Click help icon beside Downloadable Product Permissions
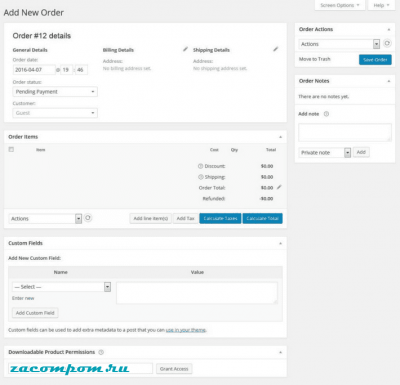Screen dimensions: 400x385 [x=101, y=352]
